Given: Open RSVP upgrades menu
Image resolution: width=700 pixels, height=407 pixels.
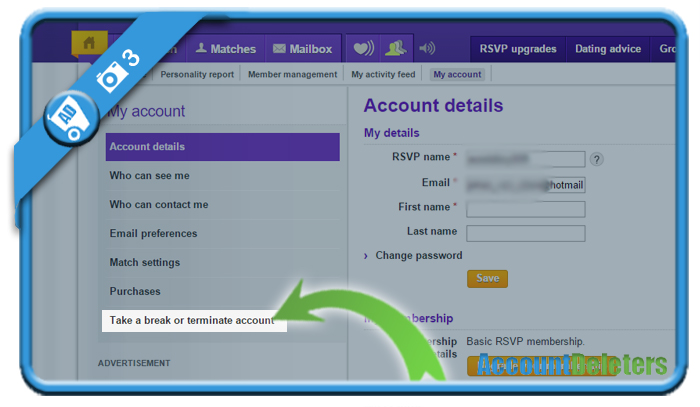Looking at the screenshot, I should [518, 49].
